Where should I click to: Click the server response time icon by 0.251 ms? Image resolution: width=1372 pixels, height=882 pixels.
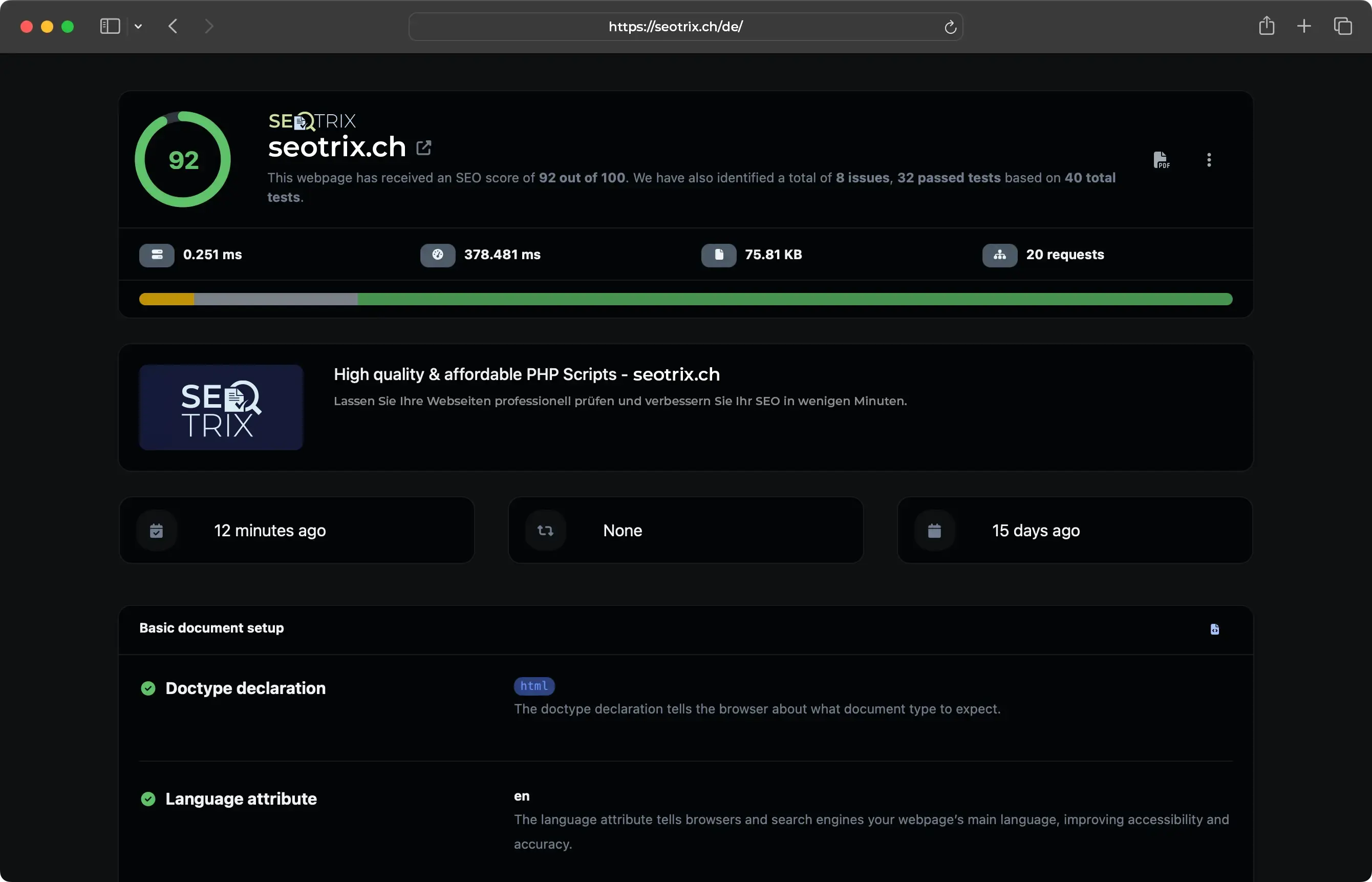[157, 256]
